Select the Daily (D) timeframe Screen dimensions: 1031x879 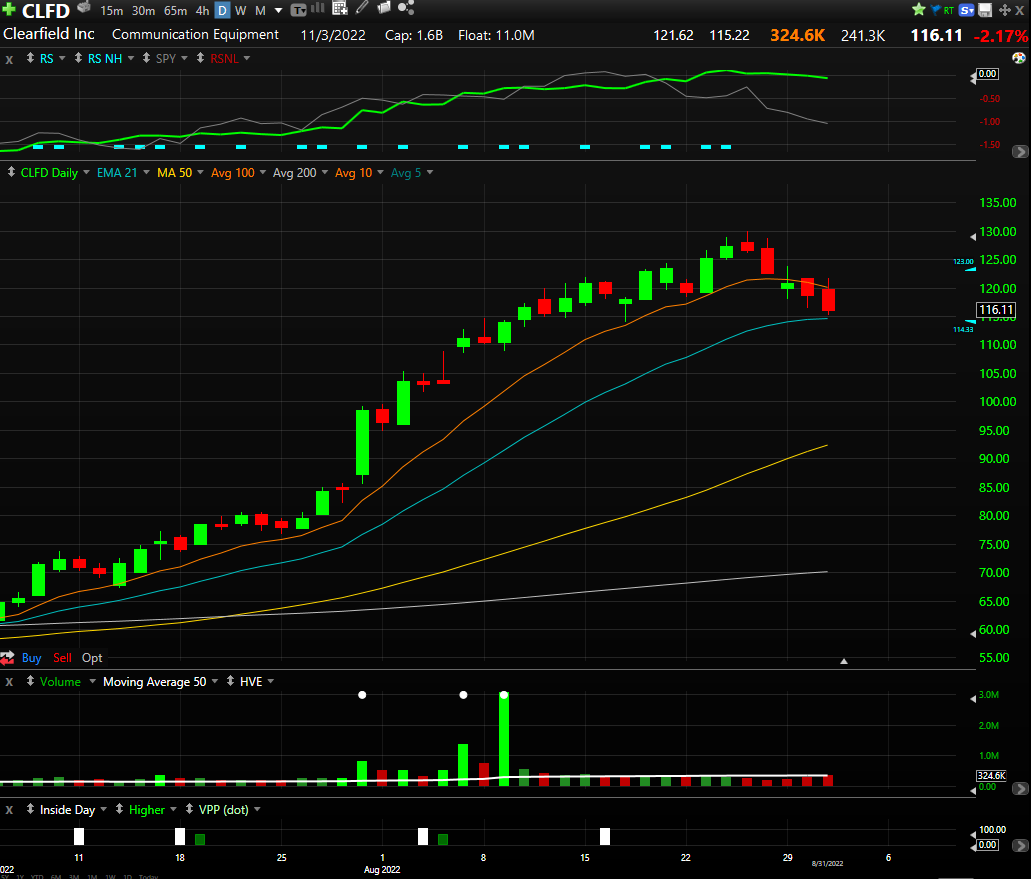coord(223,11)
